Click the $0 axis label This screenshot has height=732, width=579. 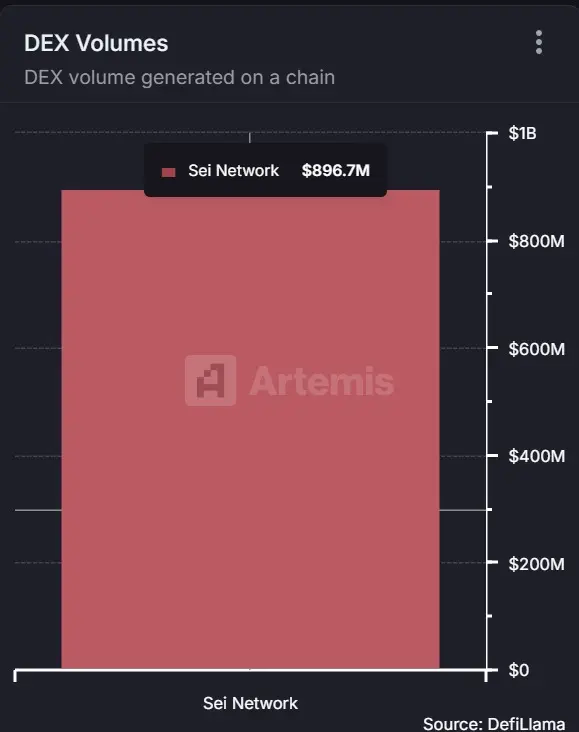click(519, 670)
